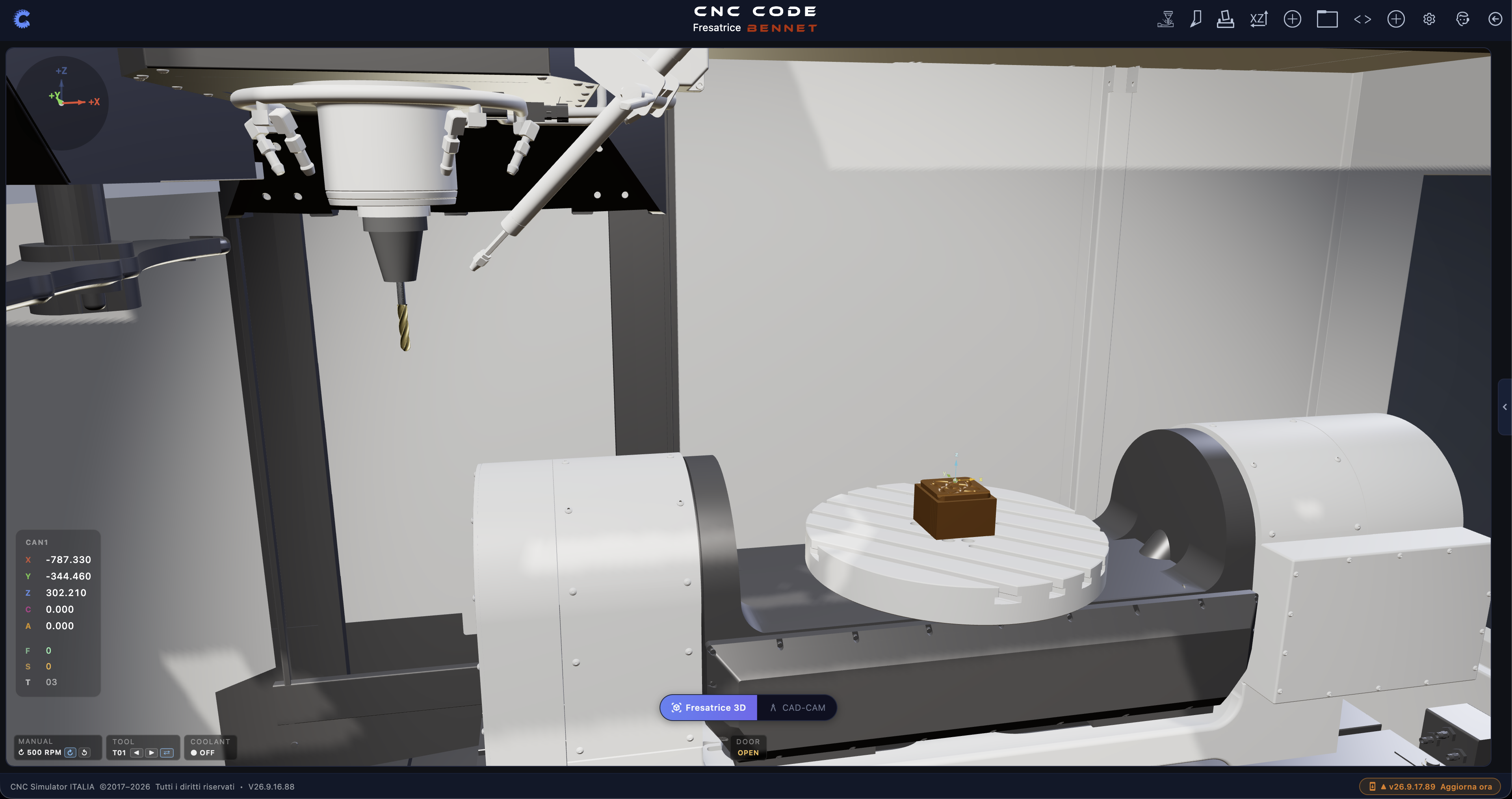This screenshot has height=799, width=1512.
Task: Click the back arrow circle icon
Action: click(x=1495, y=19)
